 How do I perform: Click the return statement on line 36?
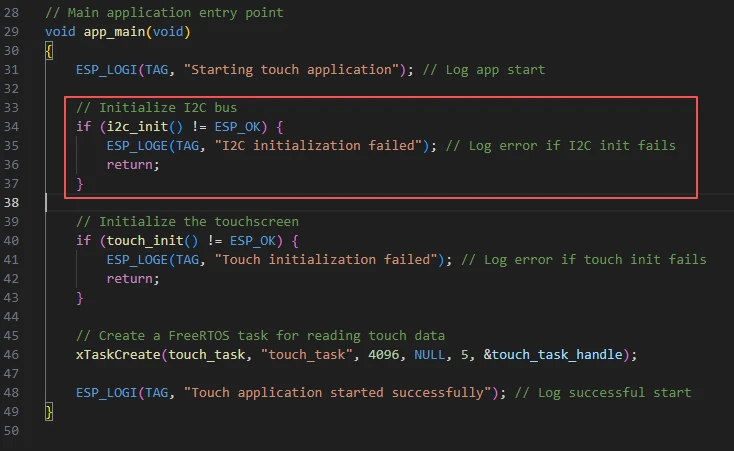click(133, 164)
